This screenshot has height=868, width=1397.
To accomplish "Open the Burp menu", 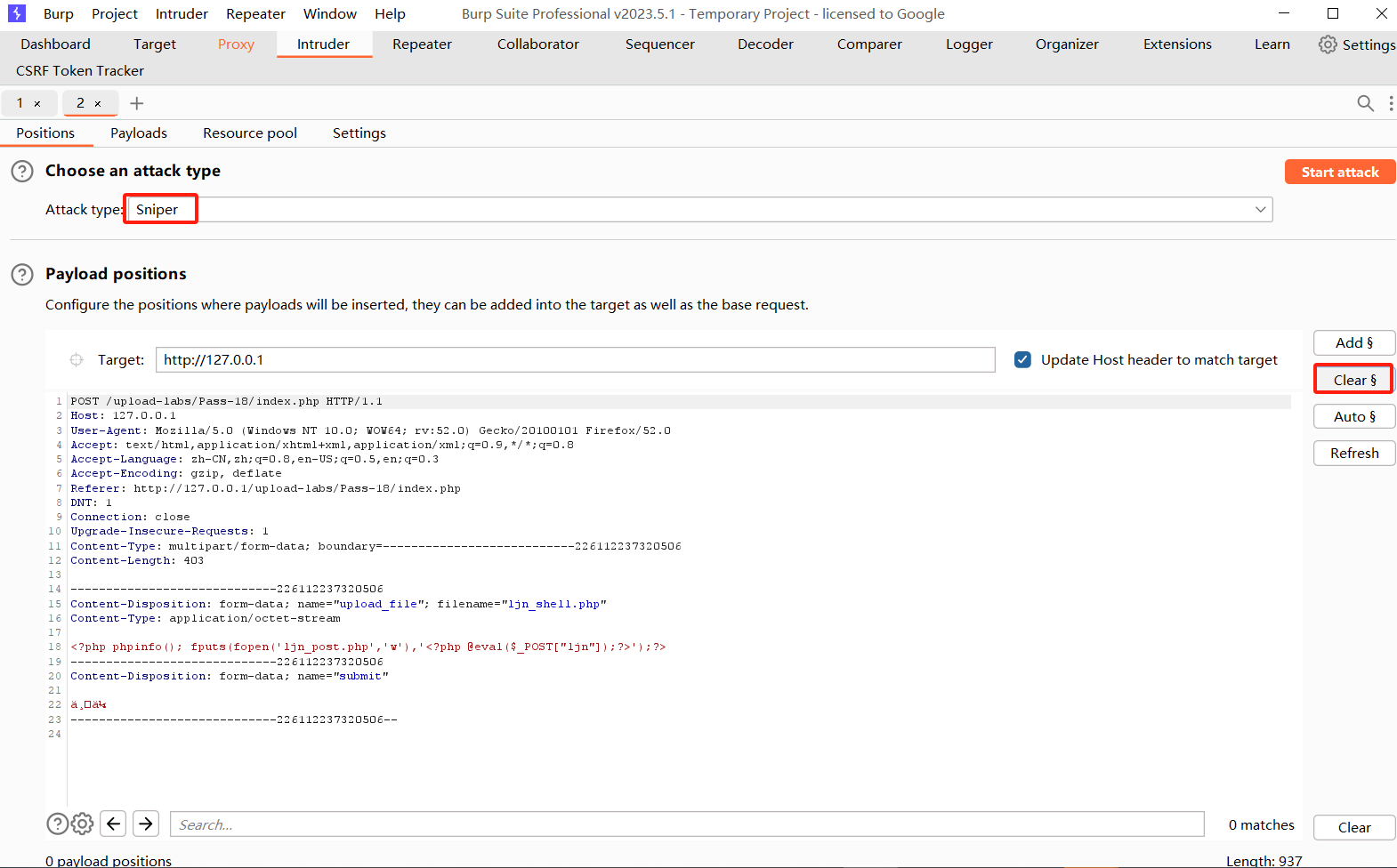I will tap(59, 13).
